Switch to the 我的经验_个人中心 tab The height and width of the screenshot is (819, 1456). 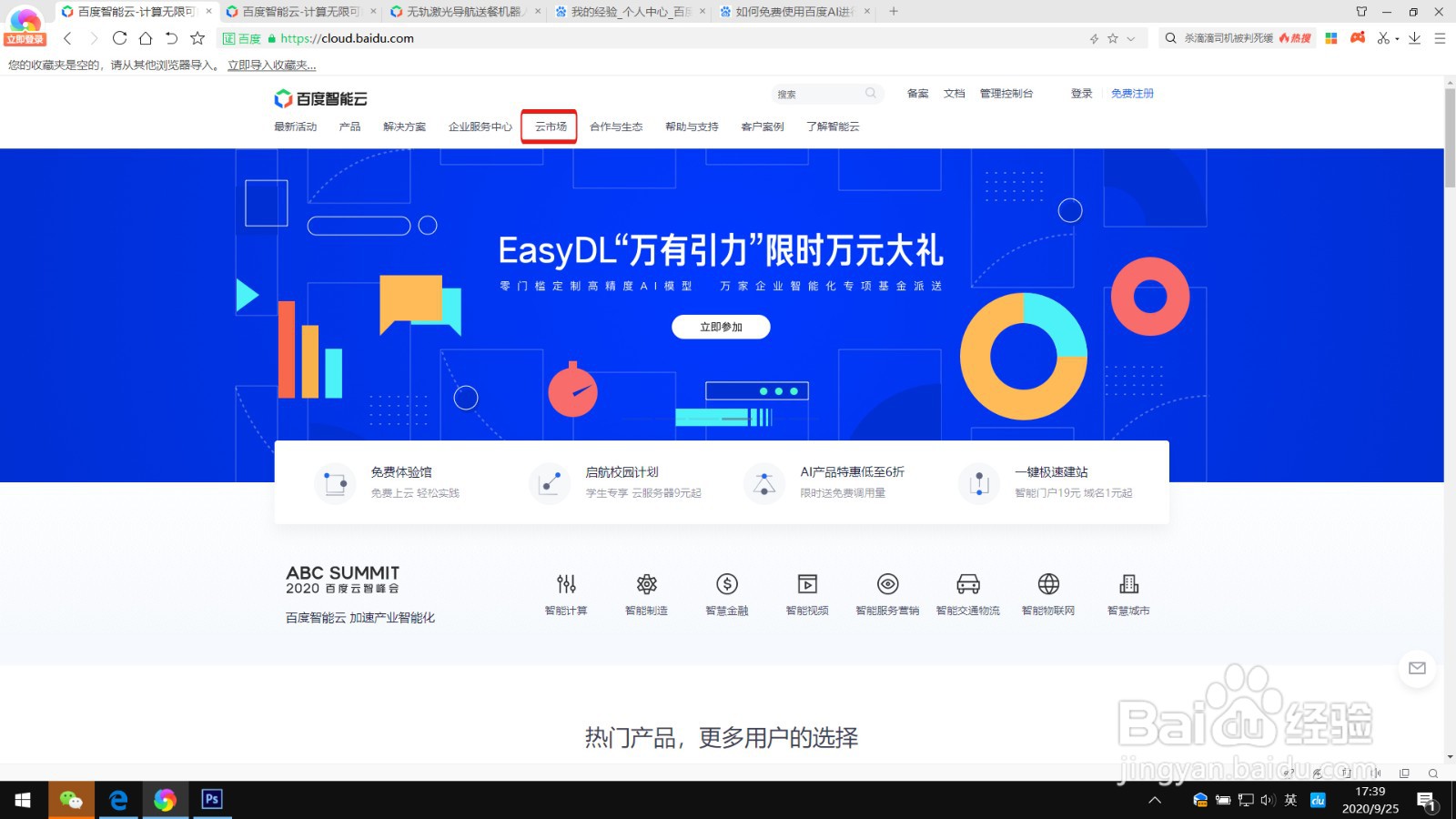[631, 12]
